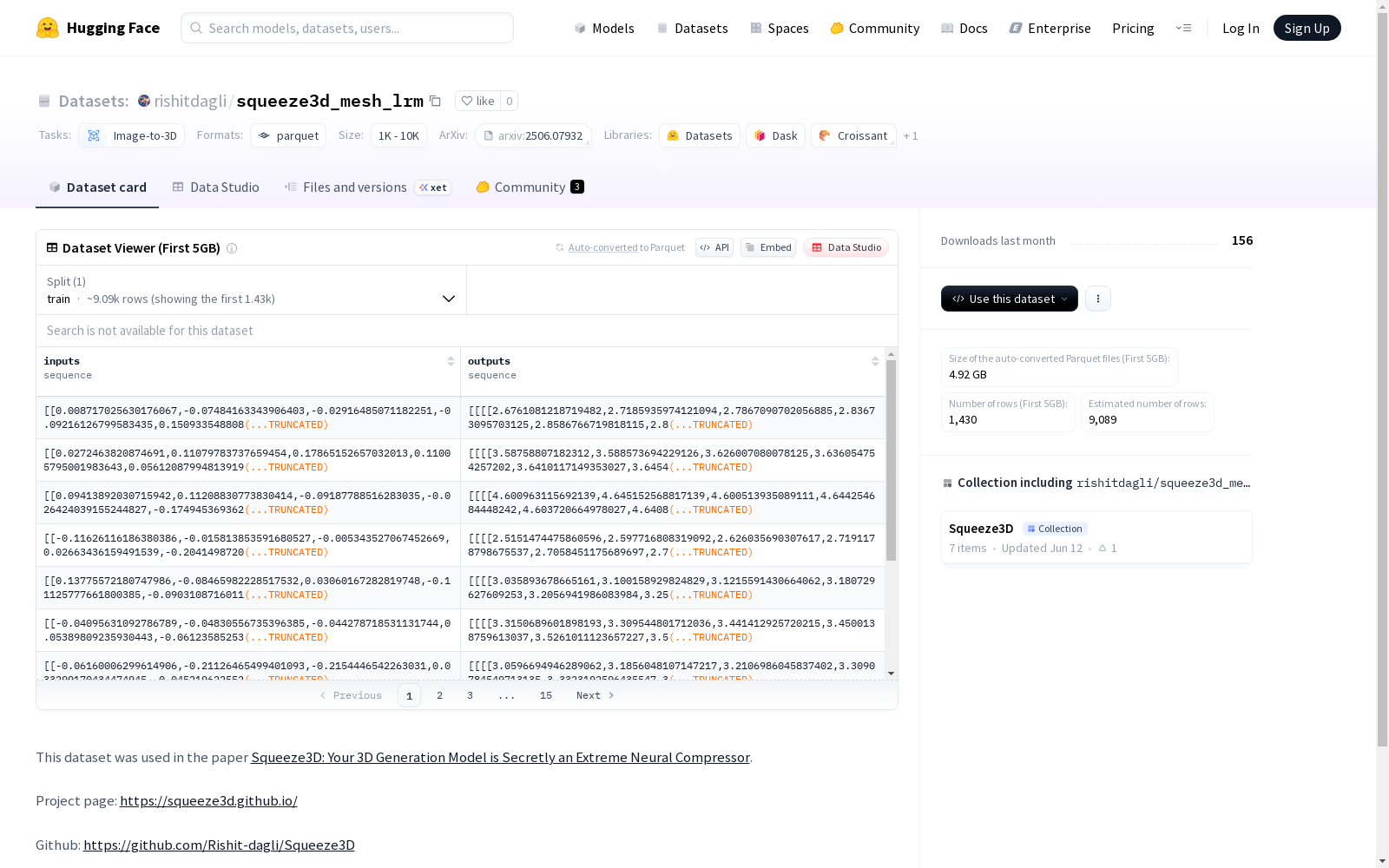
Task: Open the Models menu item
Action: click(x=604, y=28)
